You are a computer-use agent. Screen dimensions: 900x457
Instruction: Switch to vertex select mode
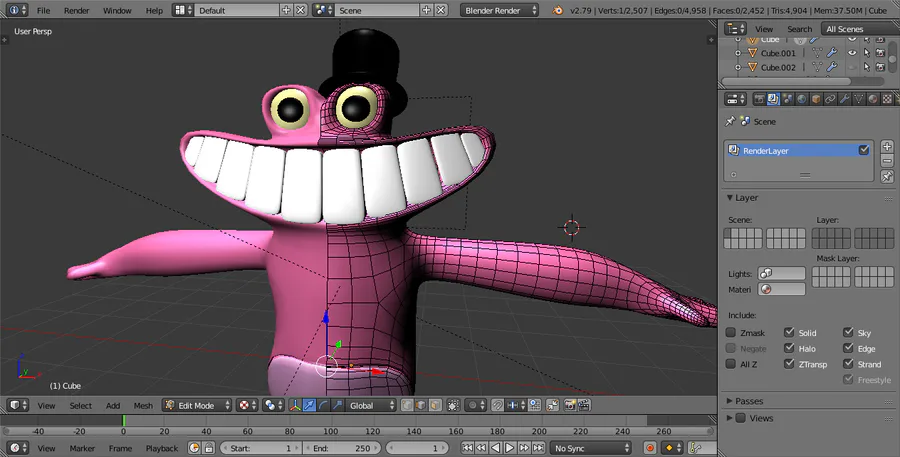pos(407,405)
